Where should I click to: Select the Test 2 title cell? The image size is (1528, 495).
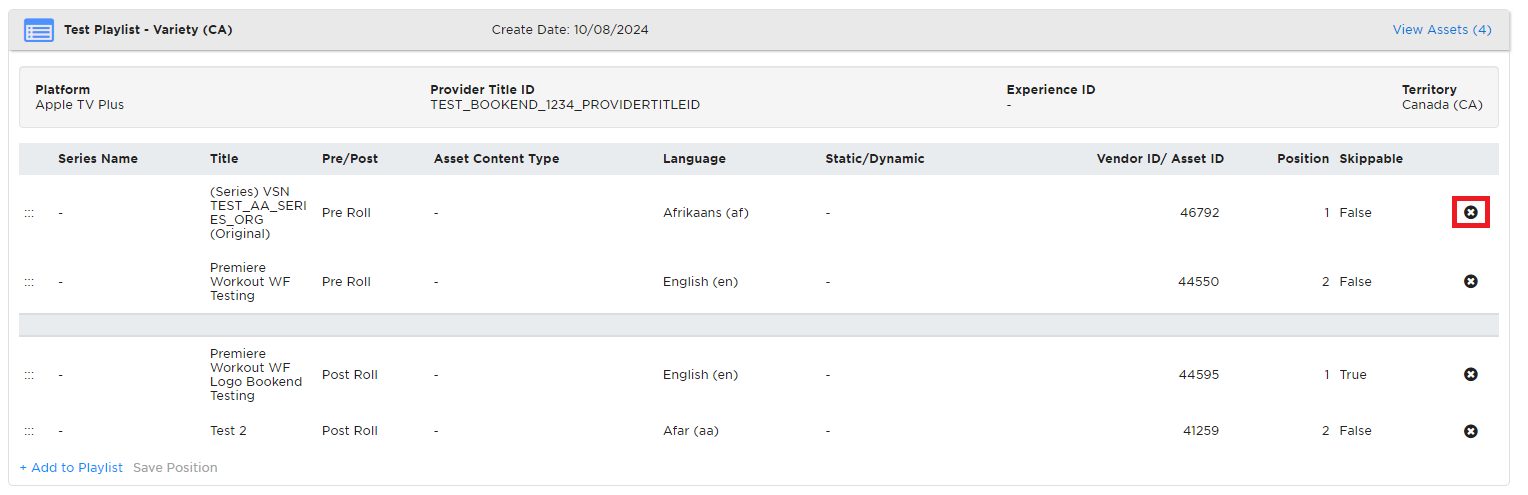[x=228, y=431]
